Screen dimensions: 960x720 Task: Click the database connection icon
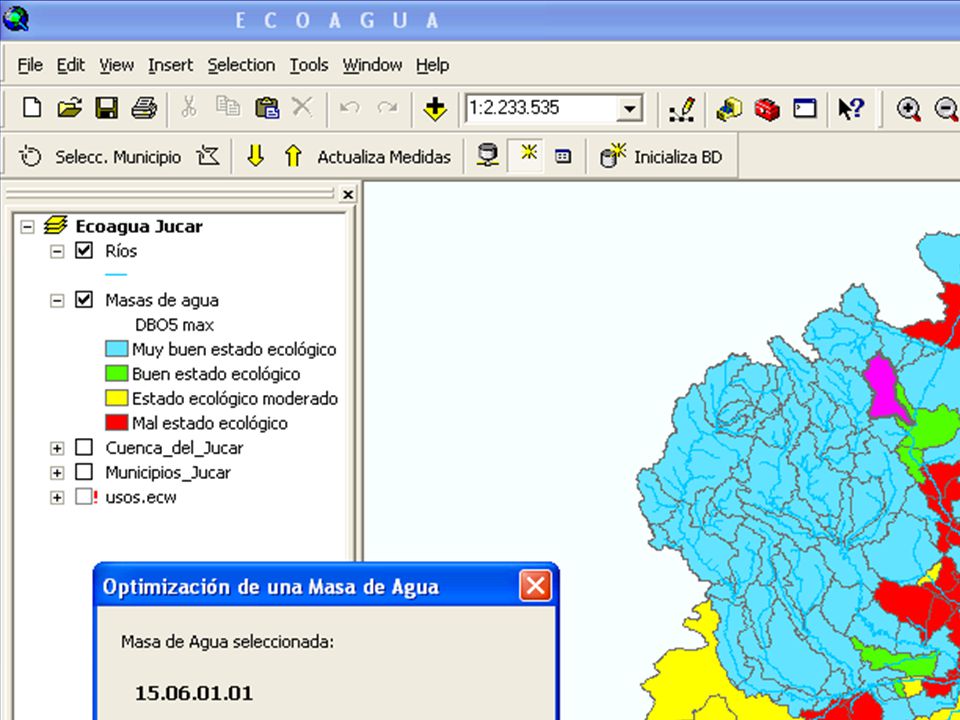coord(487,156)
